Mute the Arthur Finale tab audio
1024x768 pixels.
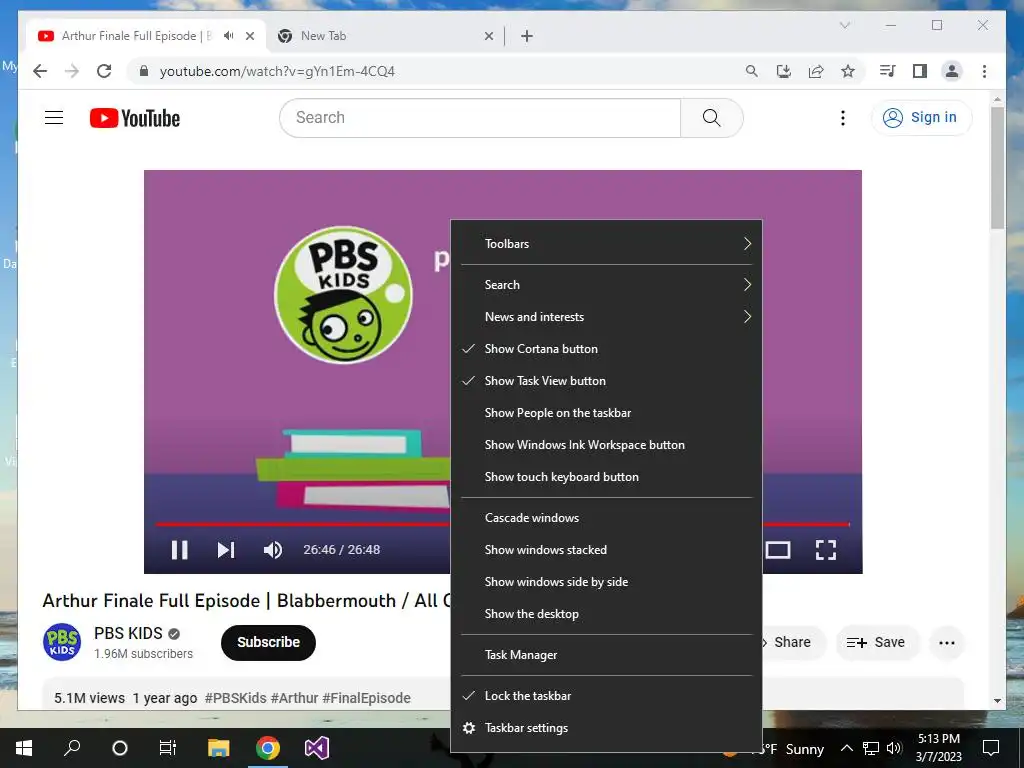point(228,36)
